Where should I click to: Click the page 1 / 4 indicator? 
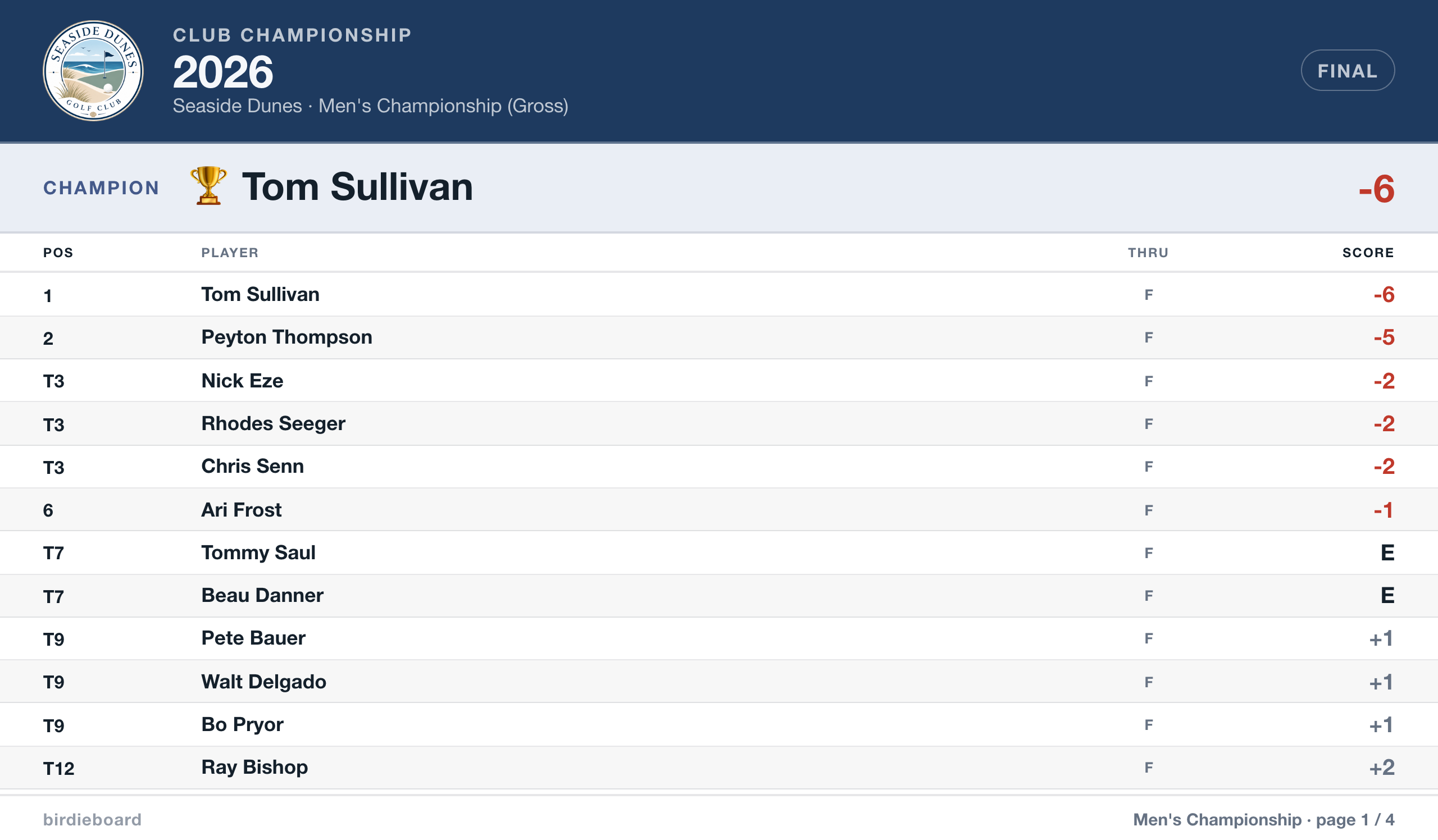coord(1355,819)
